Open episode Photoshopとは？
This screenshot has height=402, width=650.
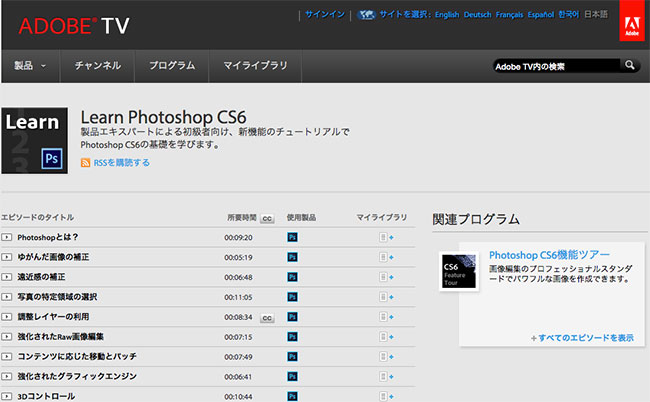click(x=48, y=237)
